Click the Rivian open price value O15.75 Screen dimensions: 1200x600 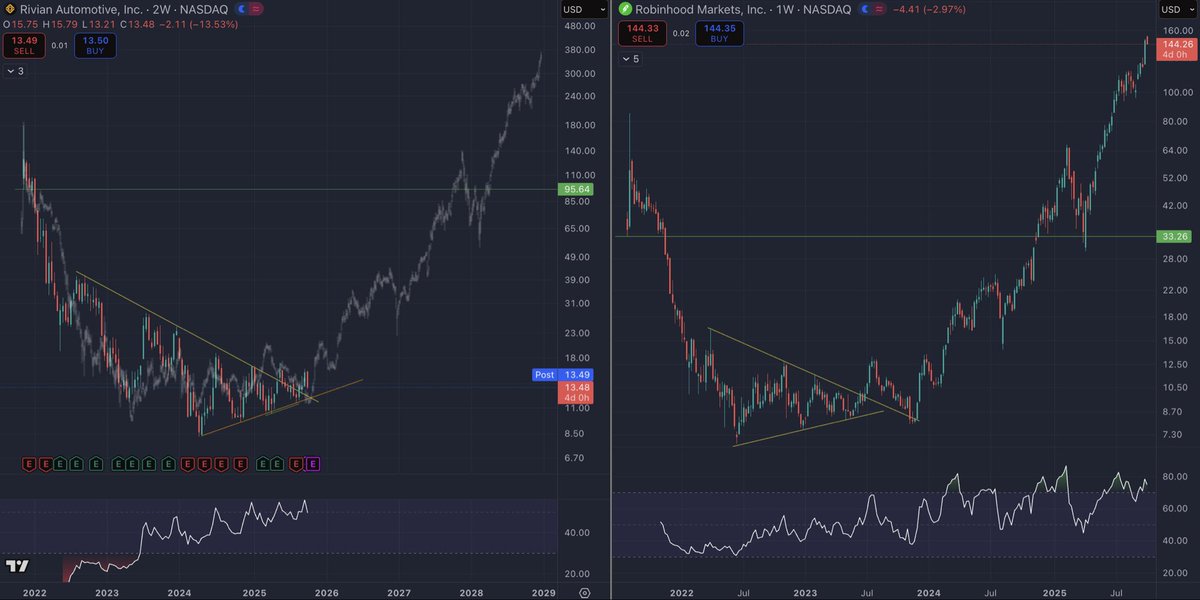click(20, 26)
